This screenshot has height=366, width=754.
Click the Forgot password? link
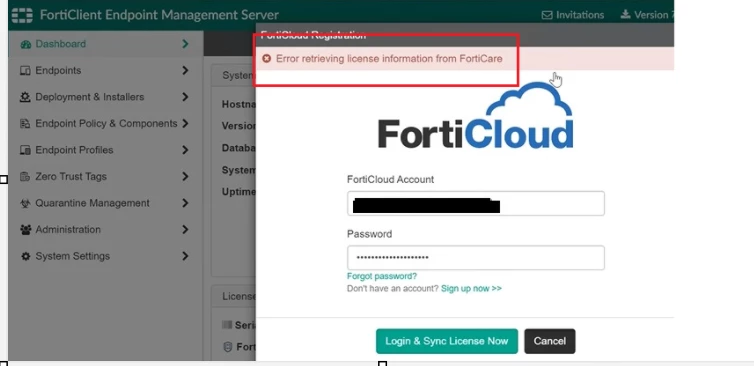382,276
